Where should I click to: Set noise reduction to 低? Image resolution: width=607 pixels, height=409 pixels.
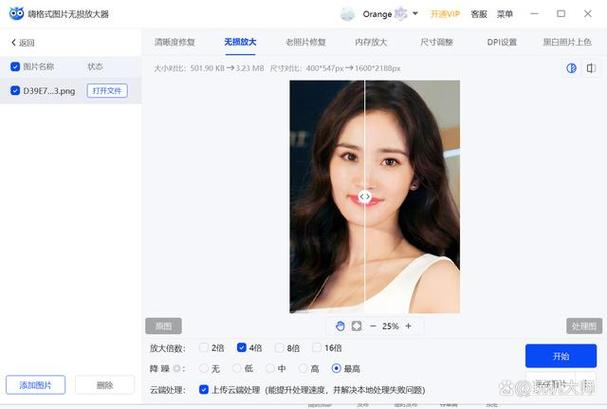[x=237, y=368]
